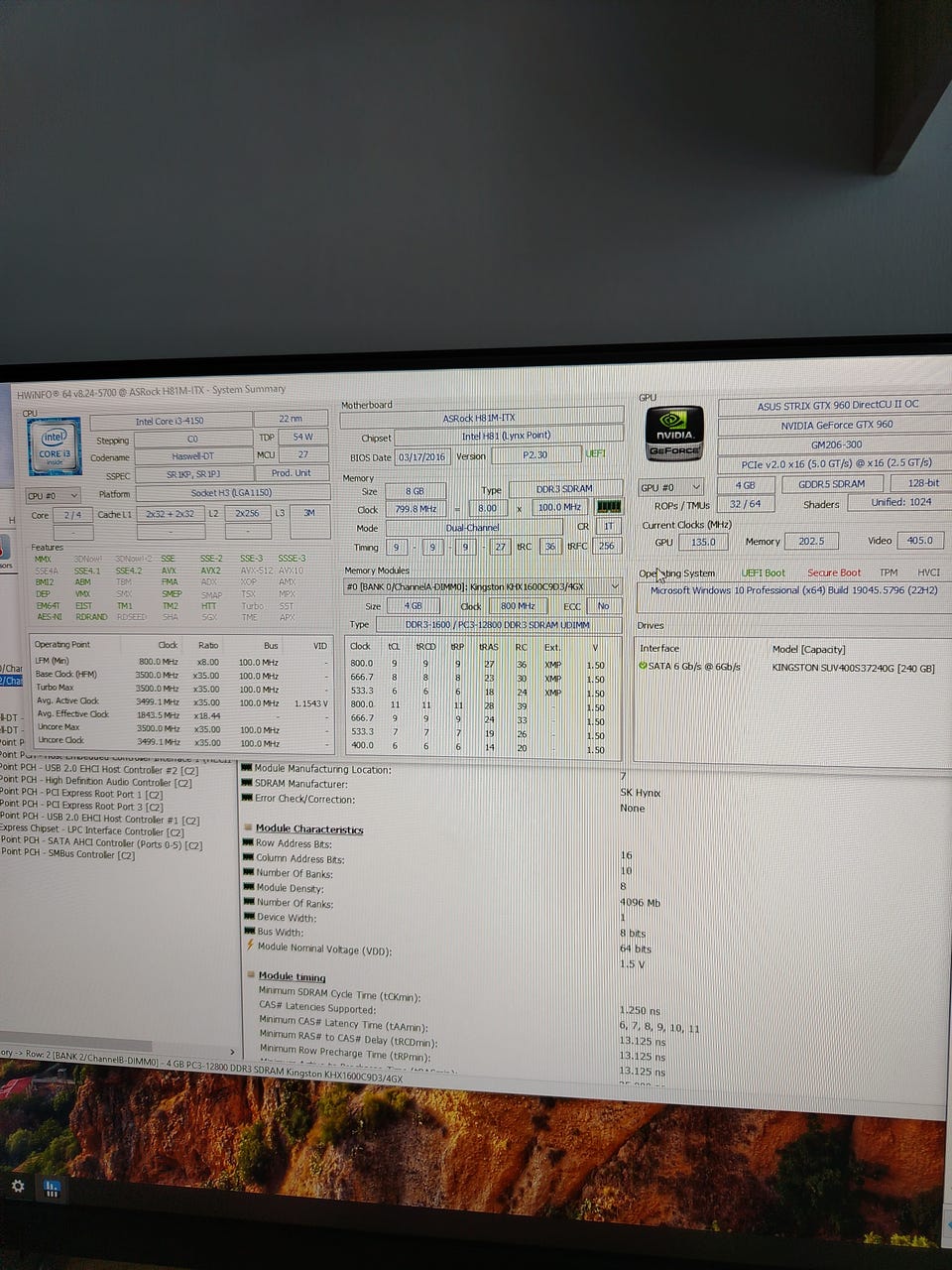Select USB 2.0 EHCI Host Controller #1

click(x=100, y=820)
